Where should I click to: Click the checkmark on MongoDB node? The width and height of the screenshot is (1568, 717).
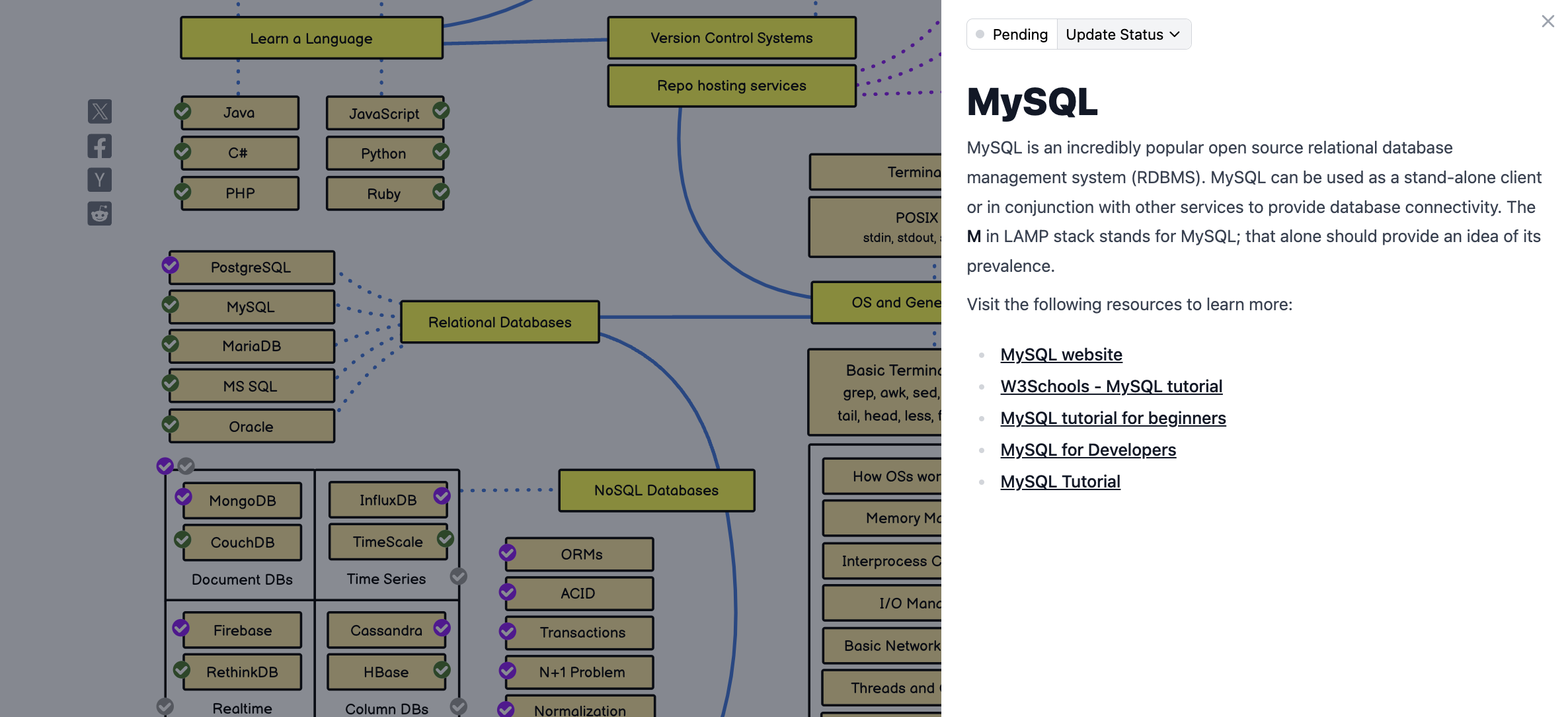coord(183,496)
